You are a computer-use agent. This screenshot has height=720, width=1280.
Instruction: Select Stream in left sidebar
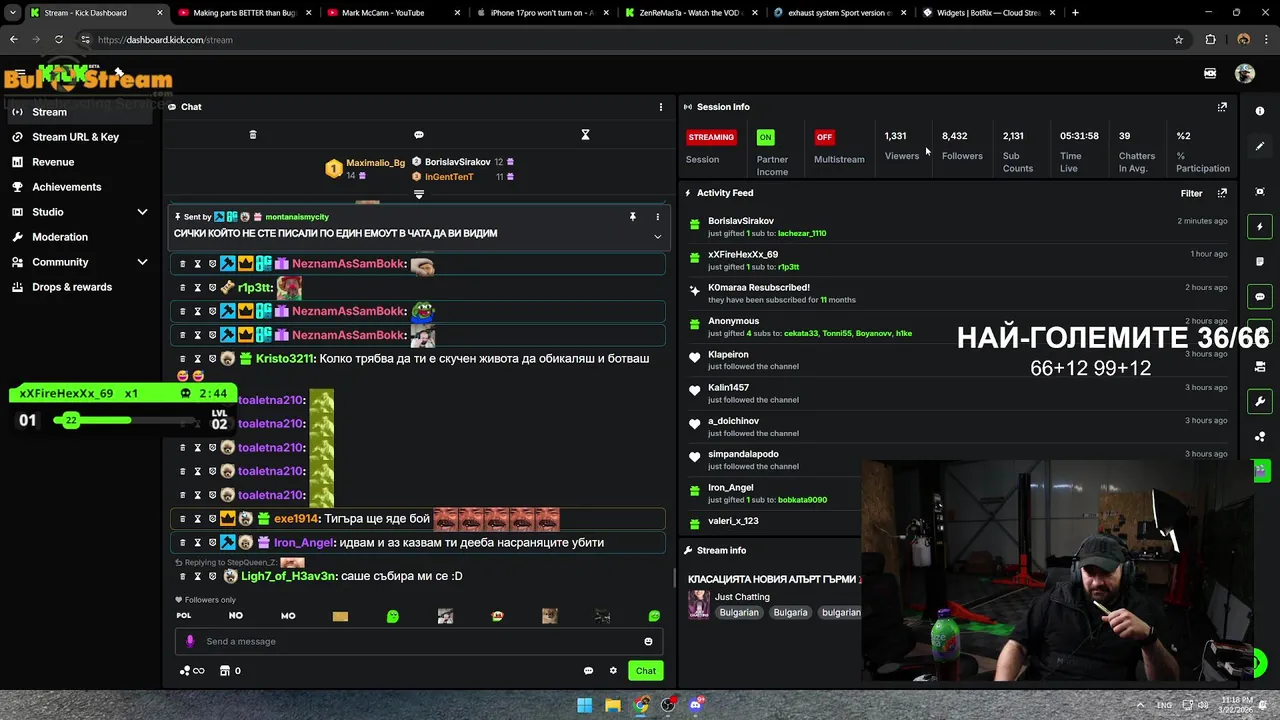(78, 112)
